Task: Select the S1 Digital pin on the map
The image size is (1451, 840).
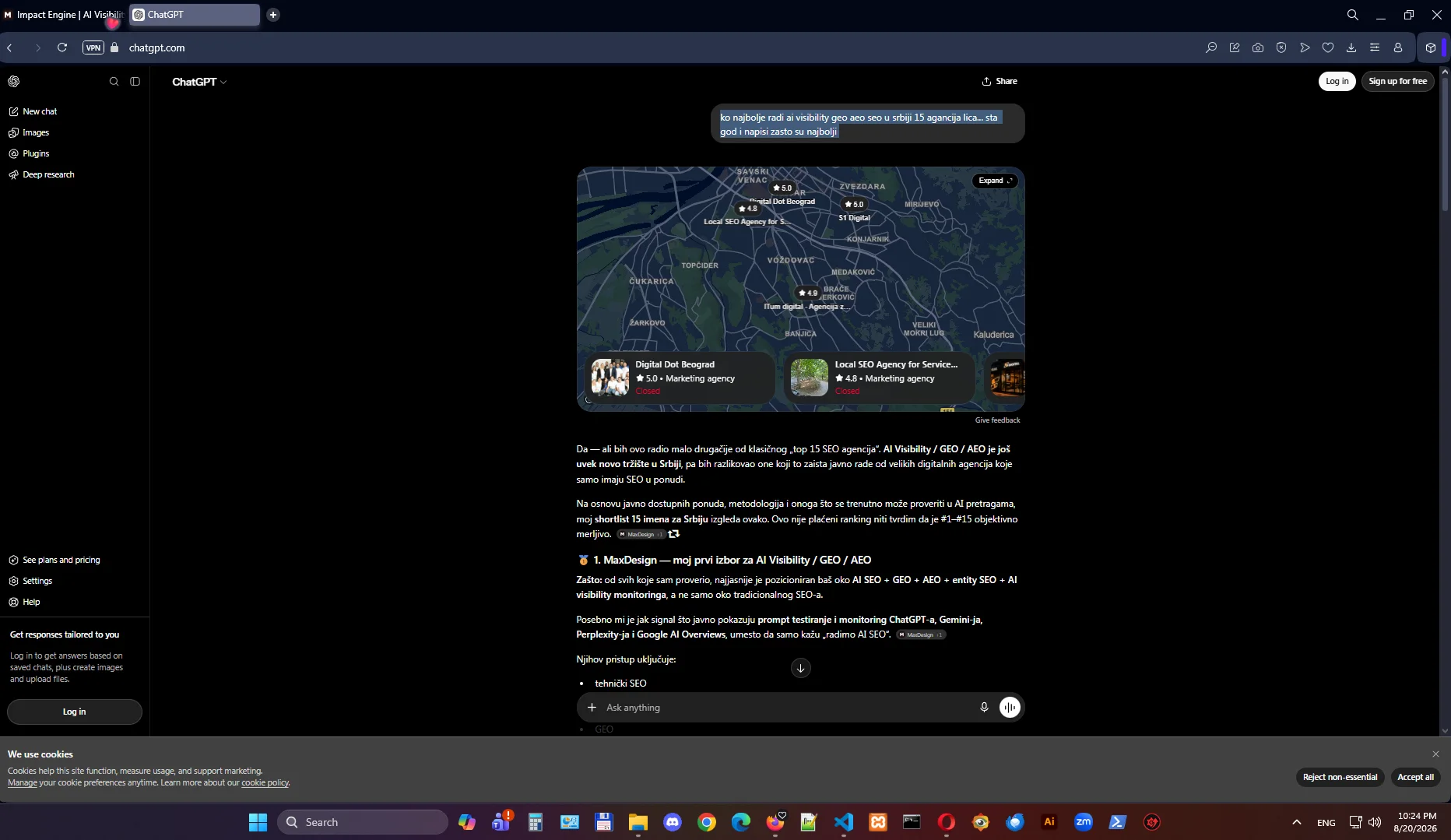Action: [x=854, y=205]
